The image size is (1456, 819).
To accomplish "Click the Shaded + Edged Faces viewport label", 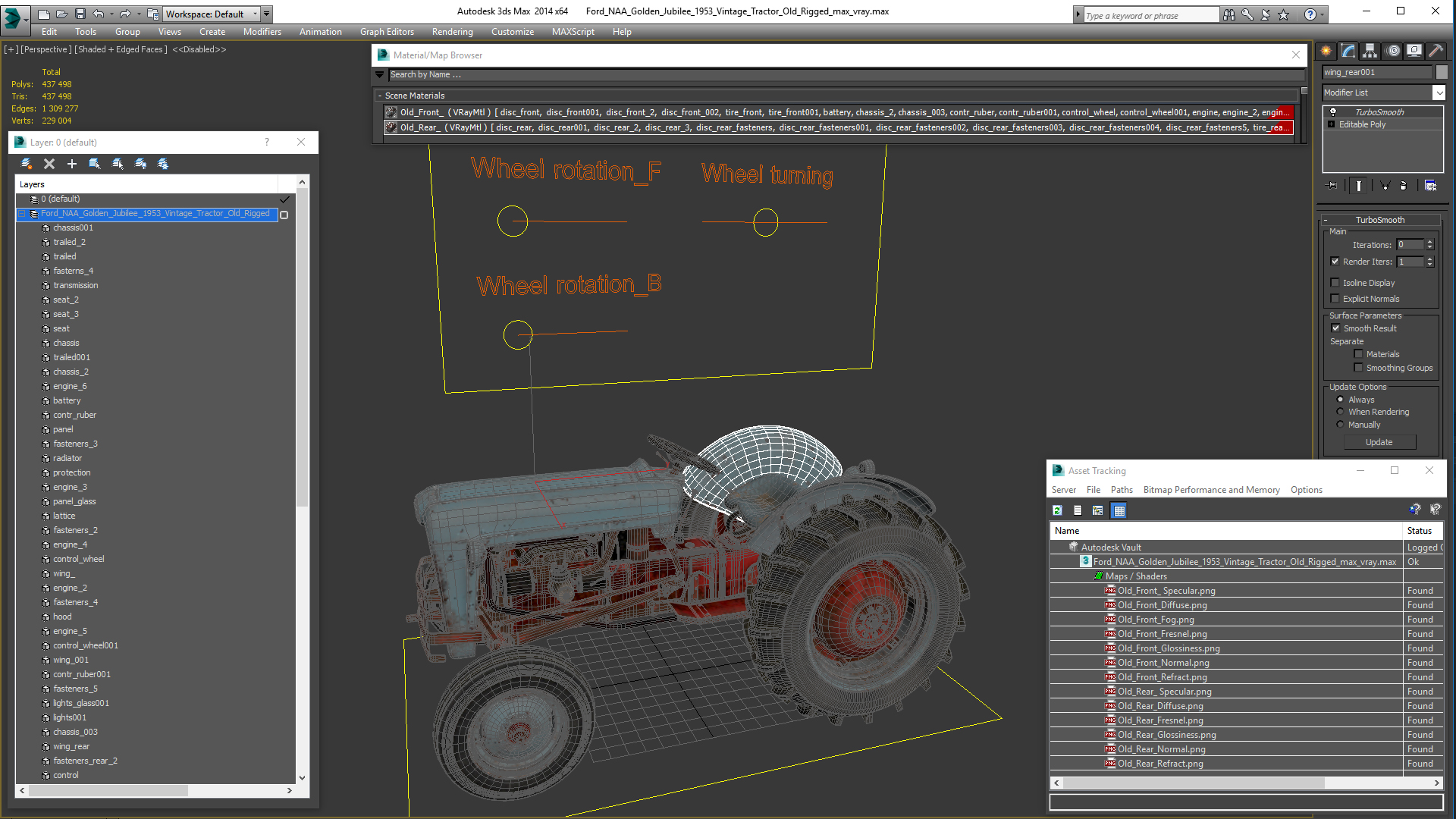I will [x=121, y=49].
